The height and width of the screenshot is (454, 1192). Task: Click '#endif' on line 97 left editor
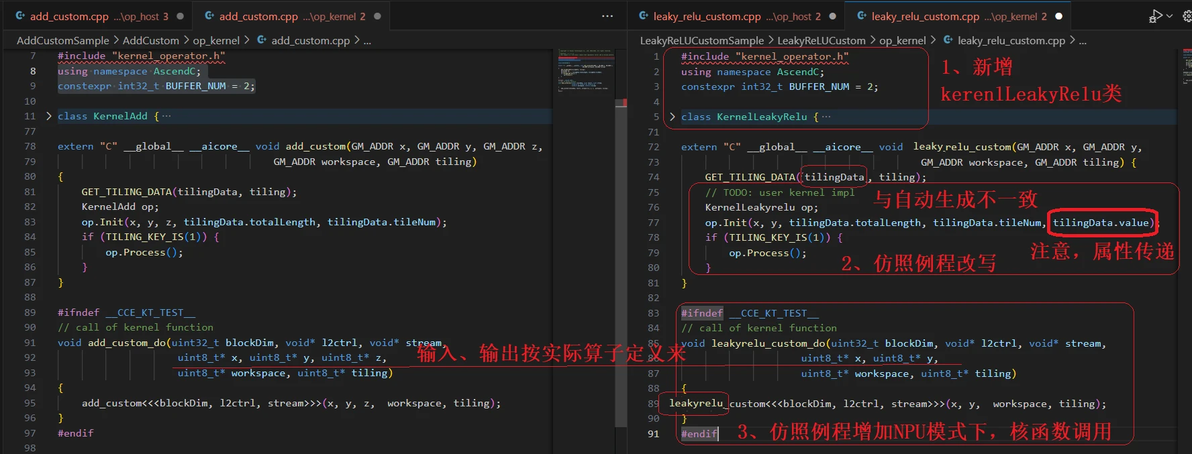click(x=75, y=433)
